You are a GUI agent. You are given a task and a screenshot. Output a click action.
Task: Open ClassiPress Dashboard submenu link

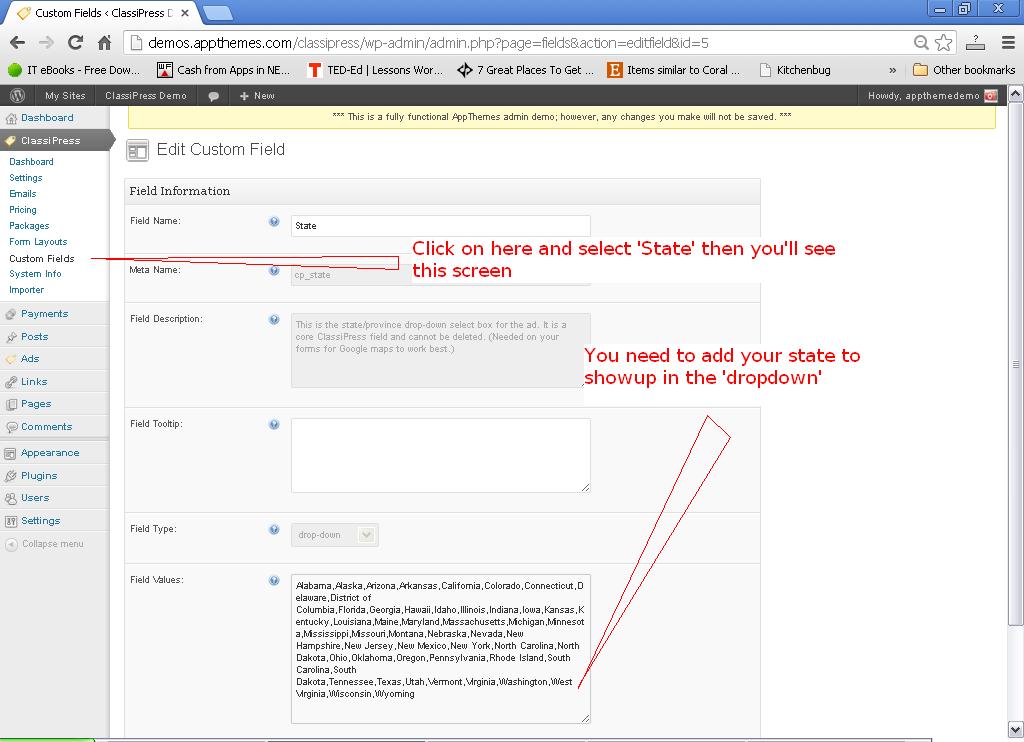[31, 162]
